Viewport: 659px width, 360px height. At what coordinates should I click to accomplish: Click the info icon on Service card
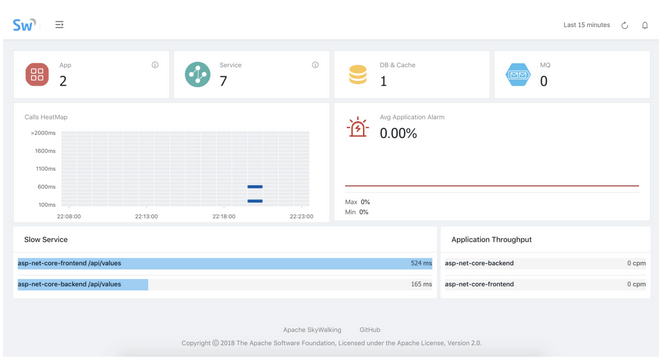click(x=315, y=65)
